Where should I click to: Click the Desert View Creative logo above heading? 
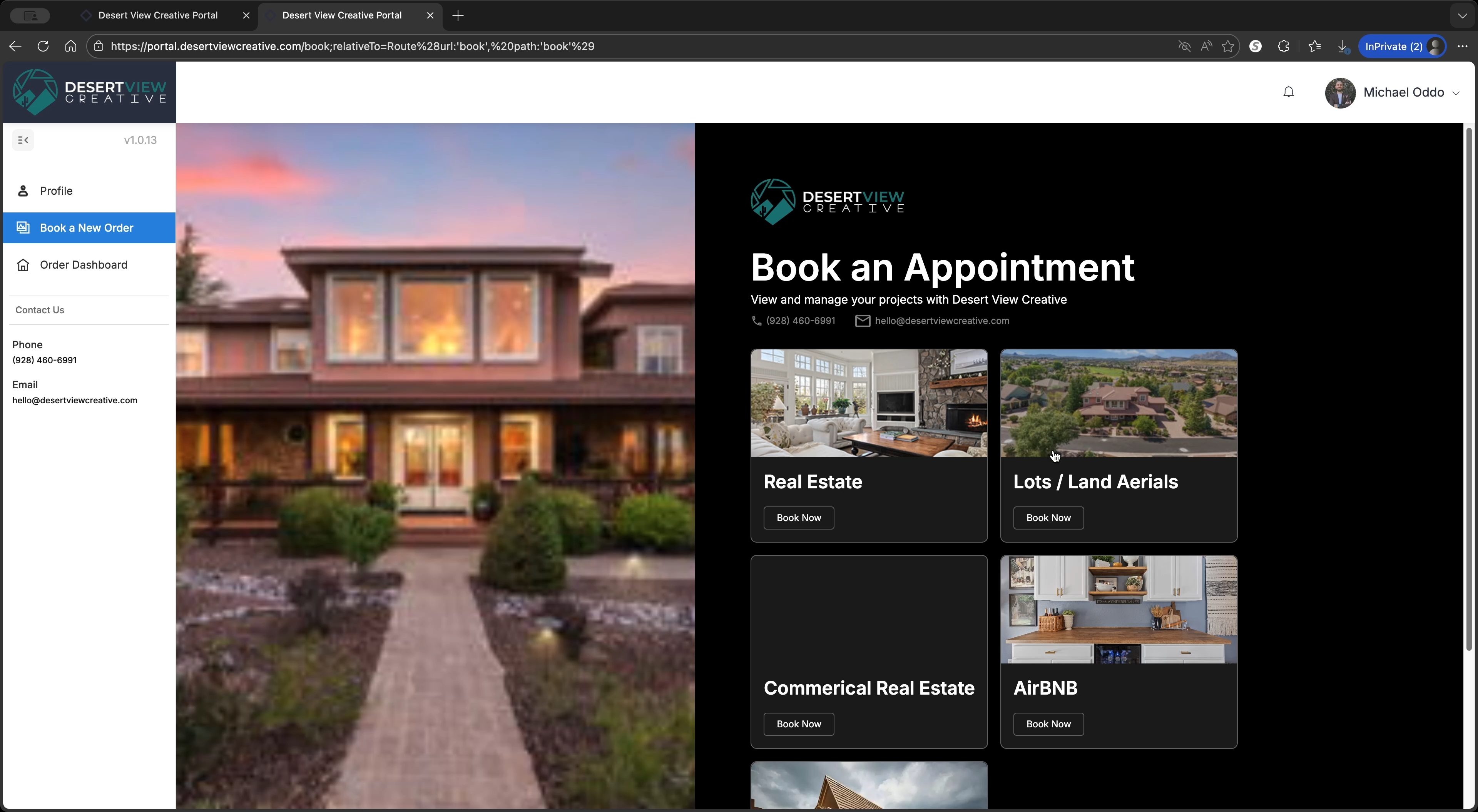[x=828, y=201]
